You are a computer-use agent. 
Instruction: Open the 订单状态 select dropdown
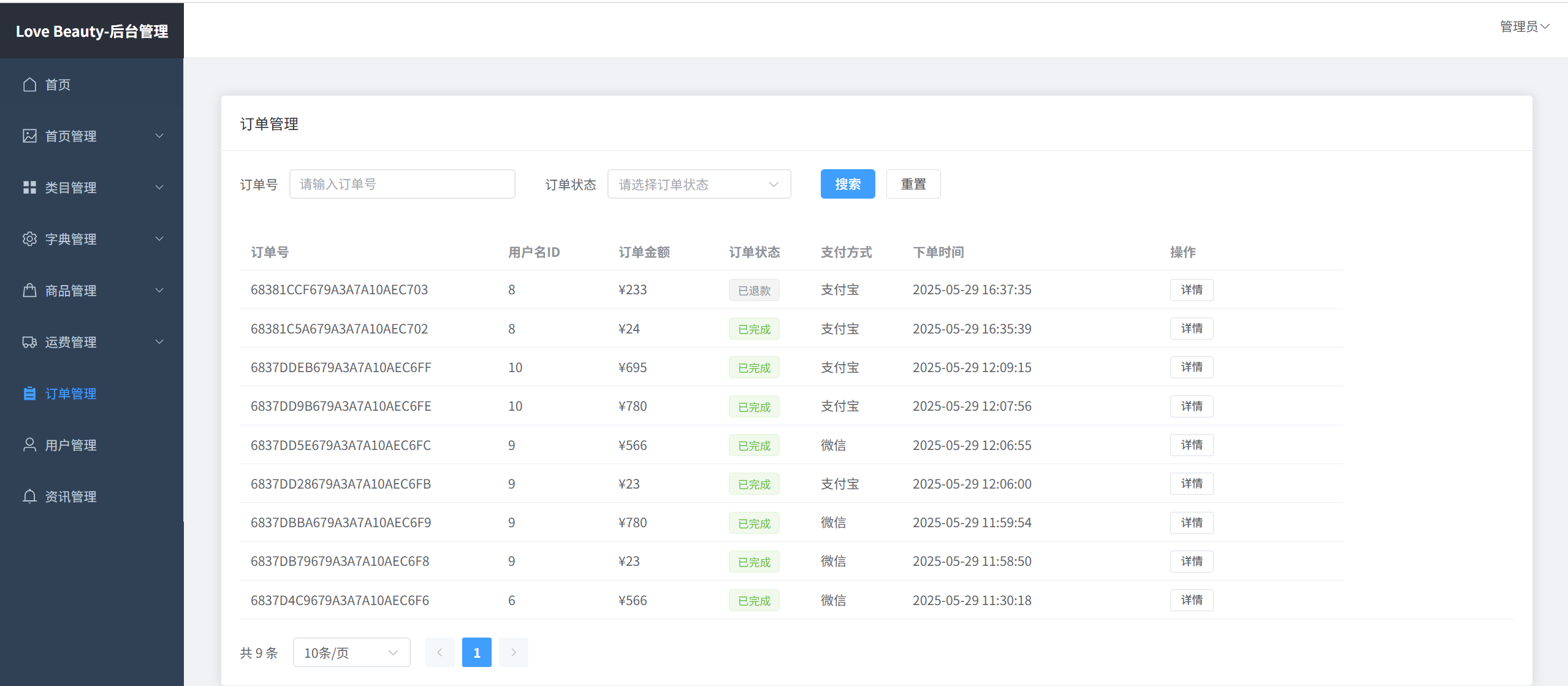coord(699,185)
